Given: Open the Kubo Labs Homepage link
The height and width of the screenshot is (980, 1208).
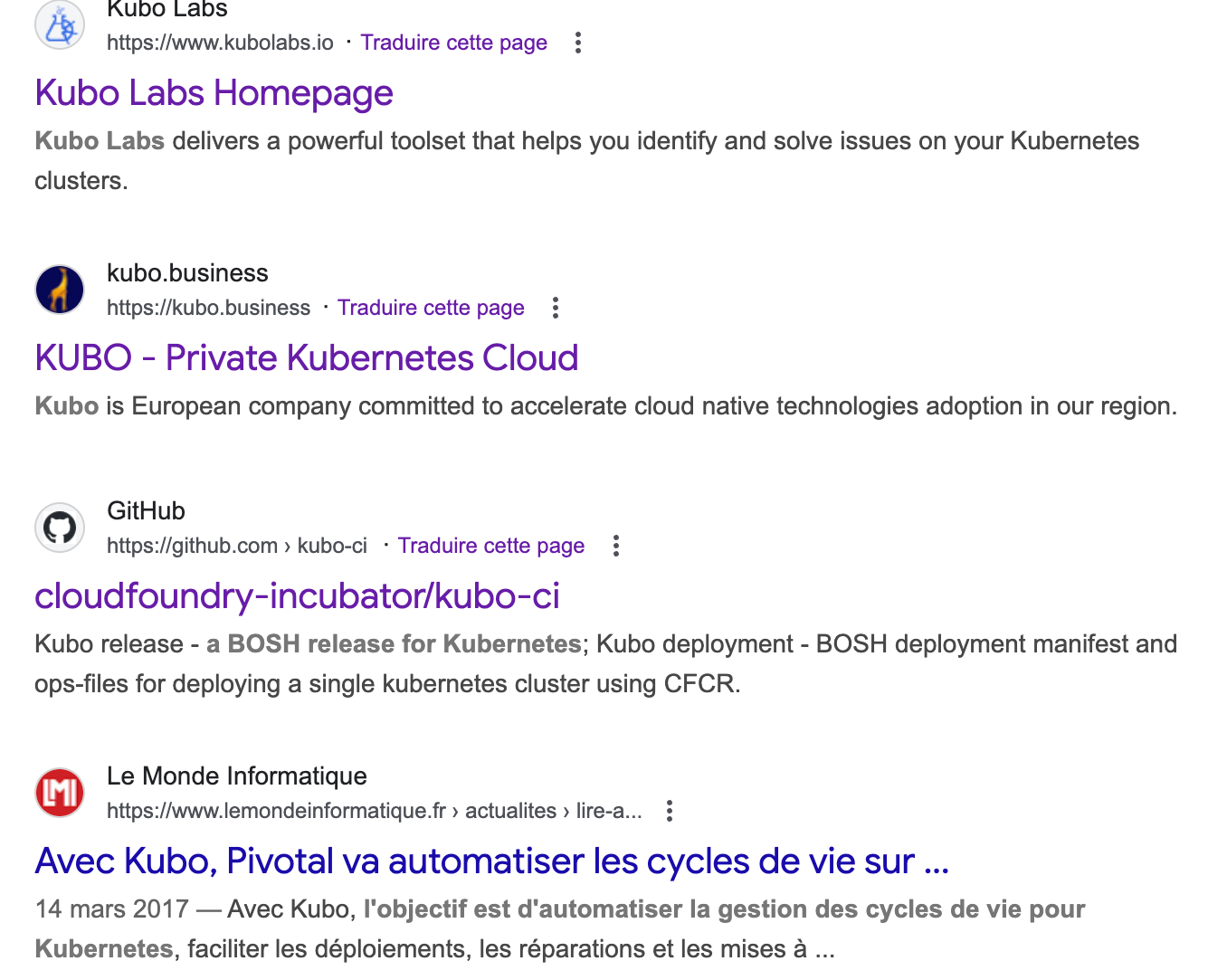Looking at the screenshot, I should 214,93.
